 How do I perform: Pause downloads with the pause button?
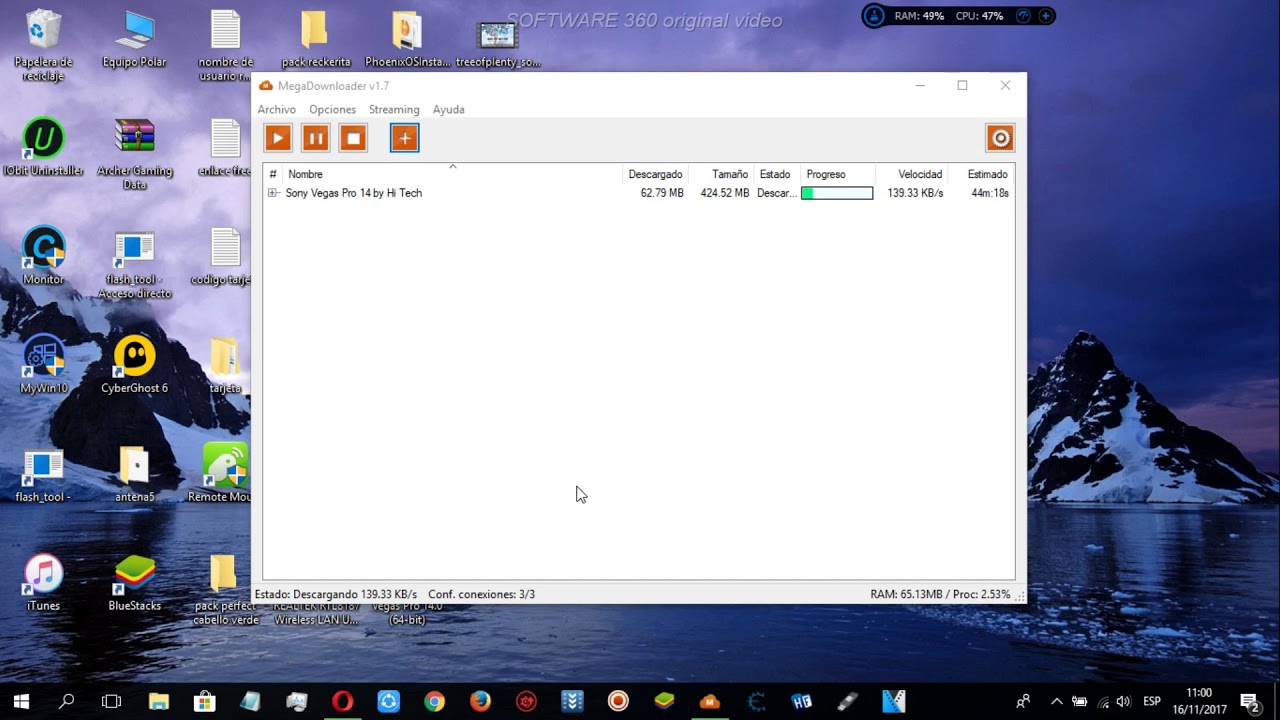[x=315, y=138]
